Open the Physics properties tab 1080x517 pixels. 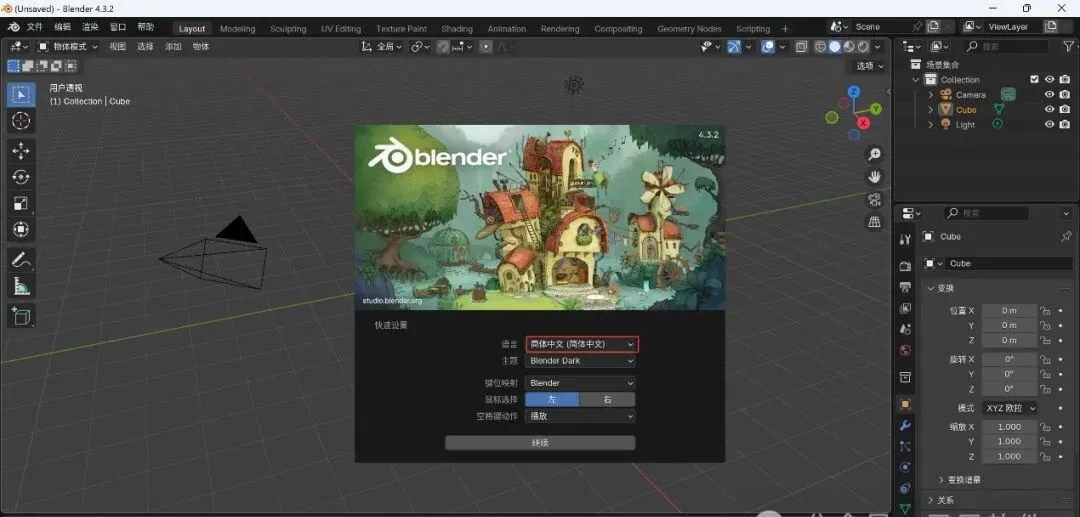(x=905, y=467)
